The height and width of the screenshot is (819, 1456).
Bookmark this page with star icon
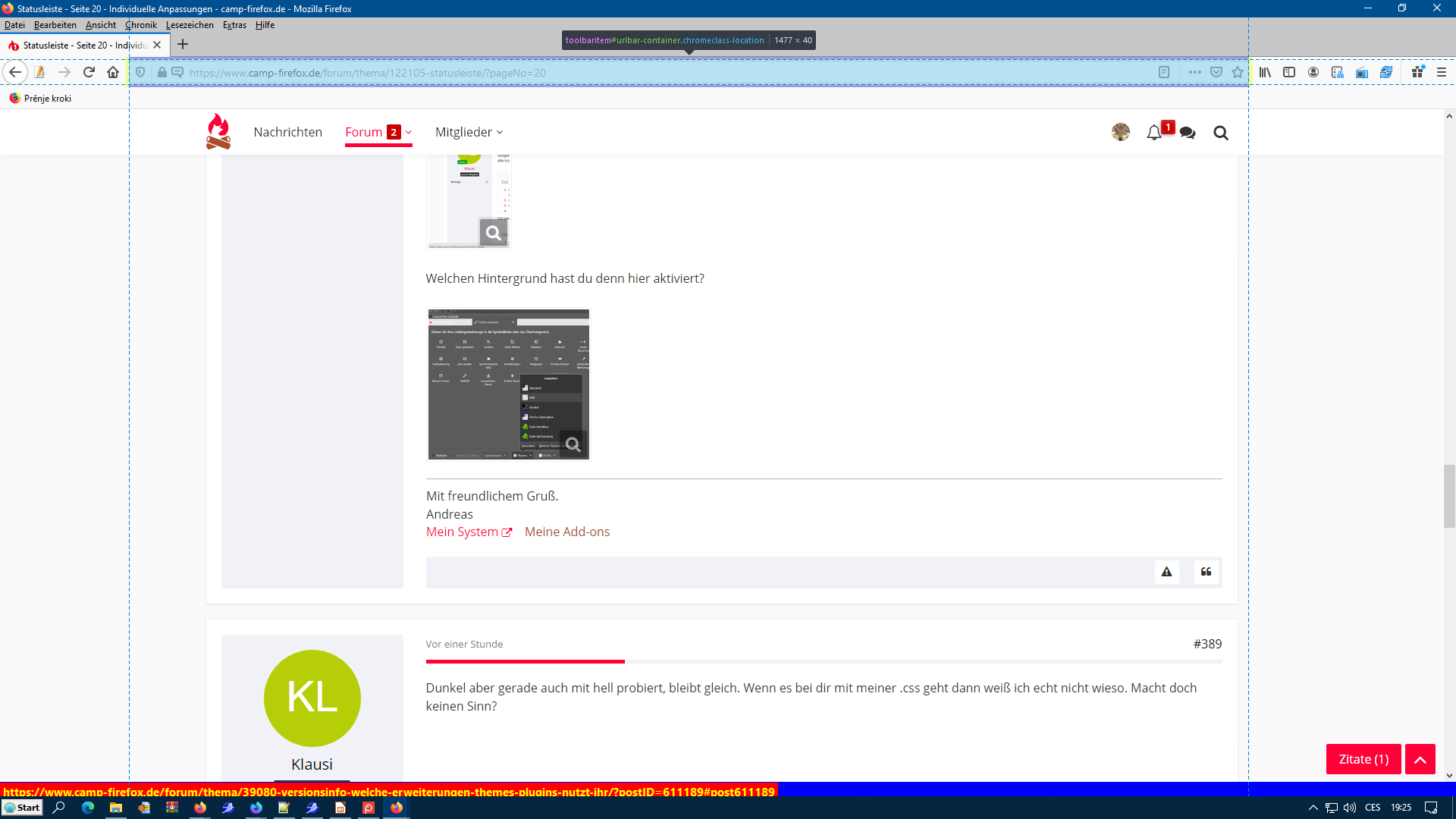1238,73
